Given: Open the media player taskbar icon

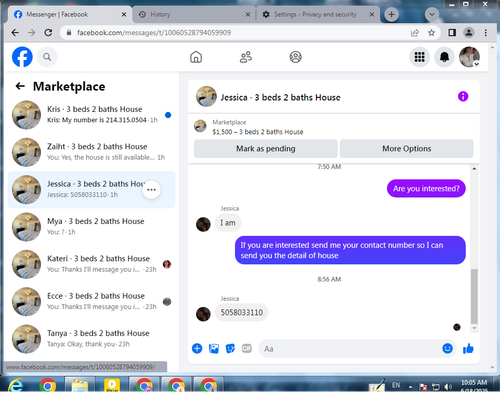Looking at the screenshot, I should point(112,385).
